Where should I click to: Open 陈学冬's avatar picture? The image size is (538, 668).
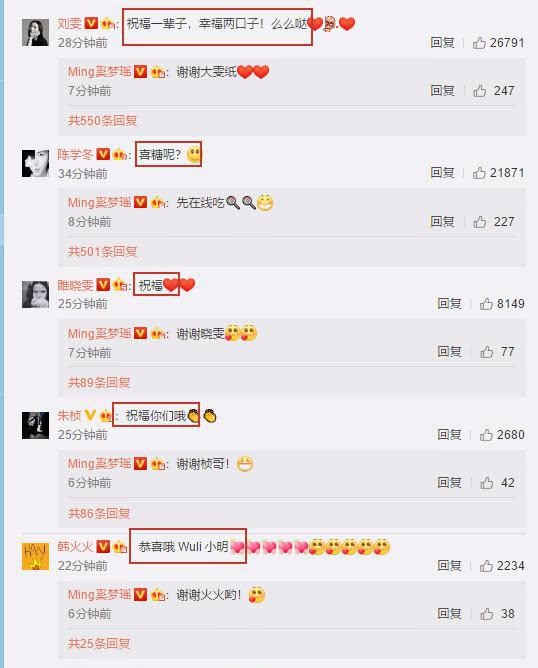coord(35,163)
